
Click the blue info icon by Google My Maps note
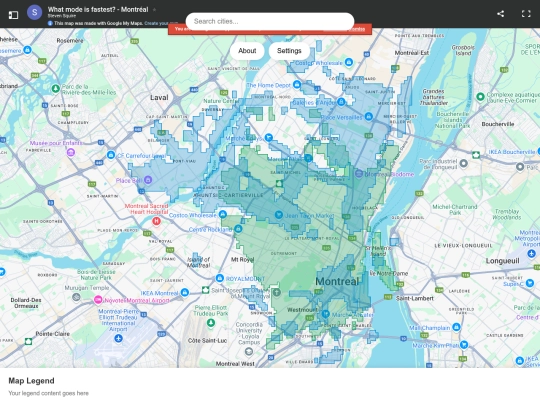[50, 23]
